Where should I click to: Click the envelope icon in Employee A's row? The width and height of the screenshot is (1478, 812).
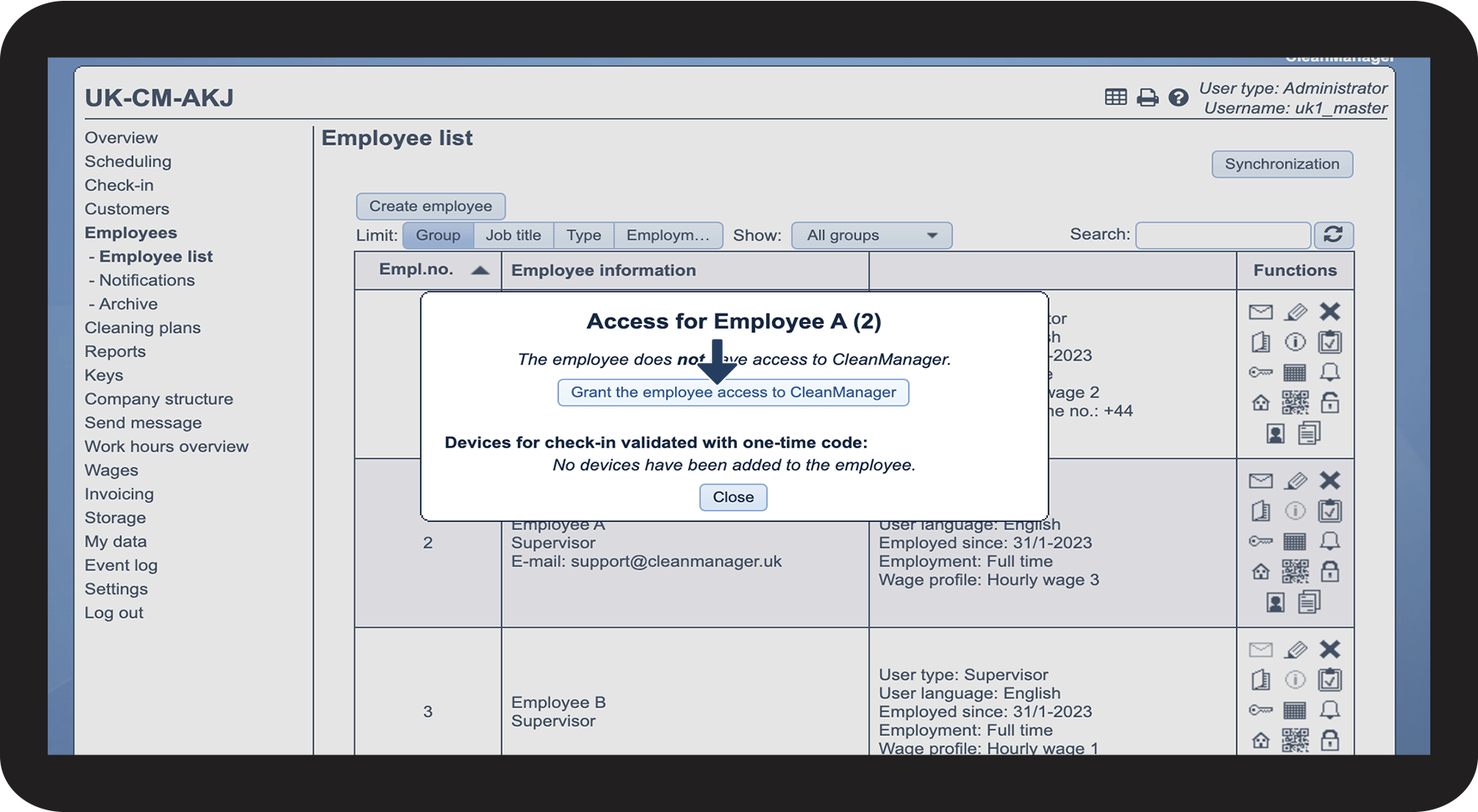click(x=1261, y=481)
